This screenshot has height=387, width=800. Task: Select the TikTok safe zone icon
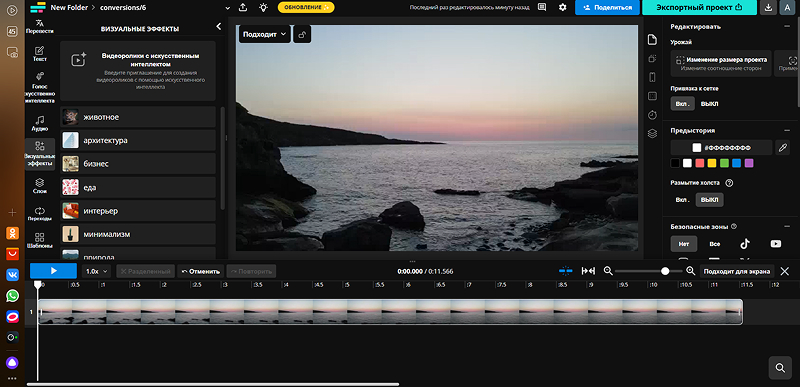[x=745, y=244]
